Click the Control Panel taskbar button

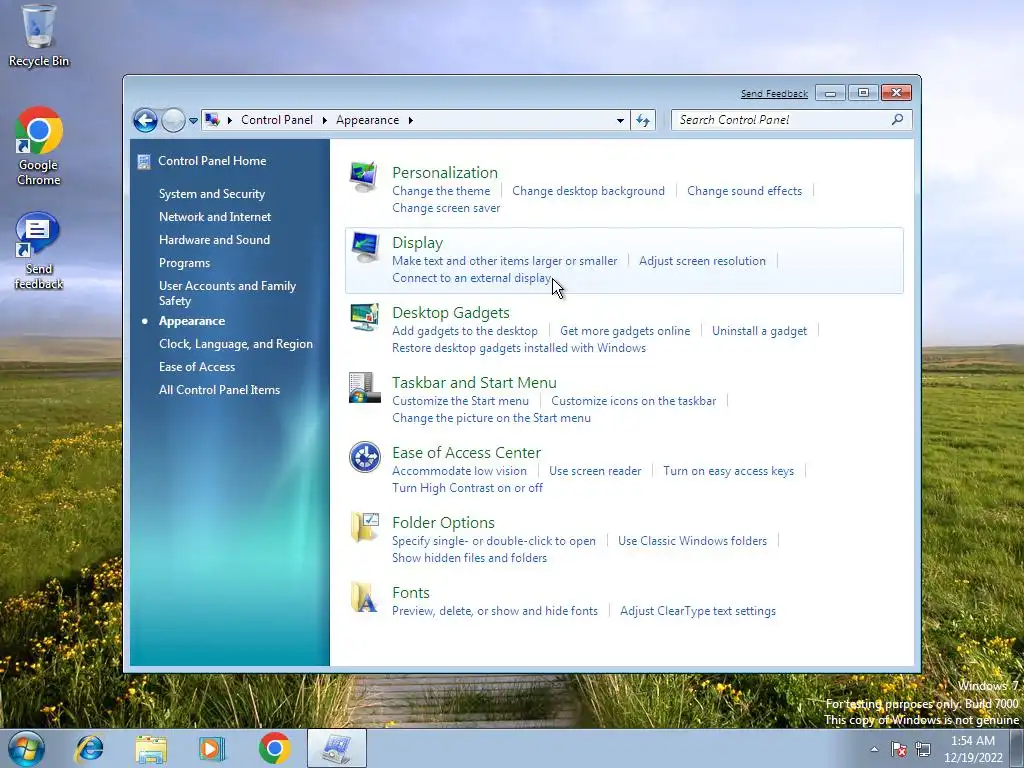coord(337,748)
